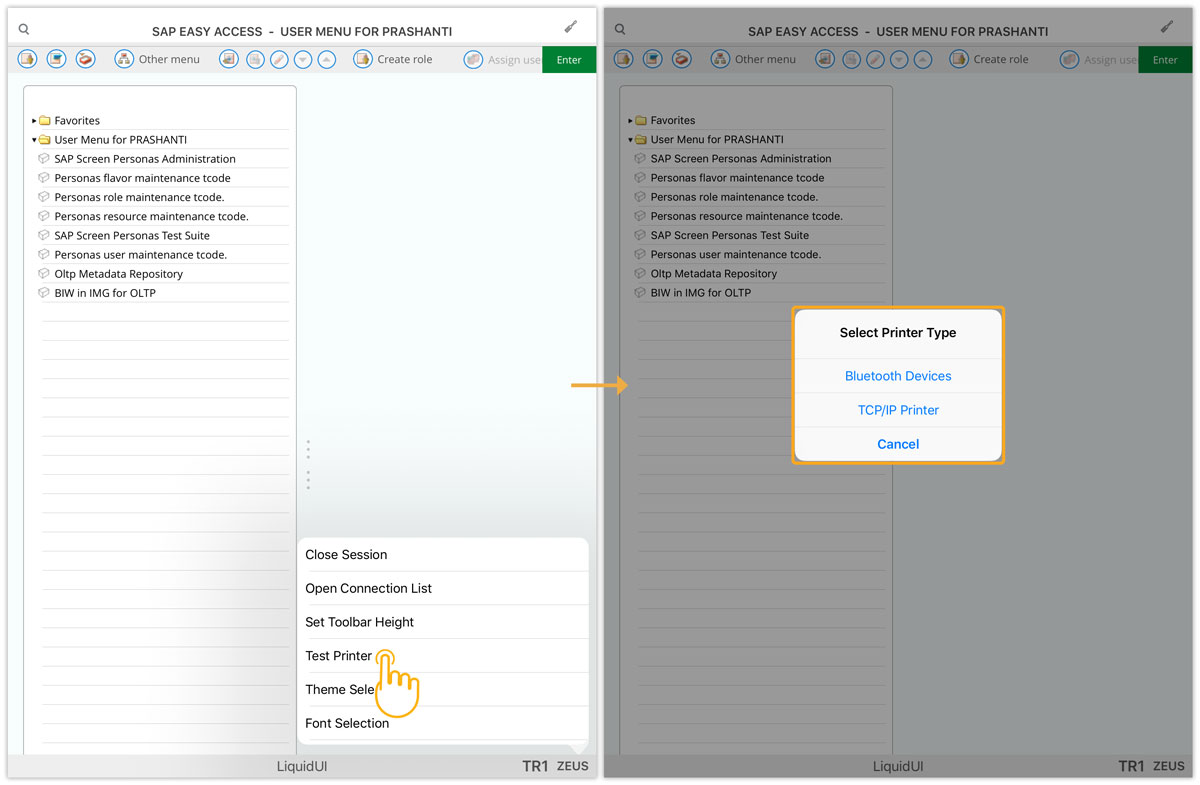This screenshot has width=1200, height=785.
Task: Choose Close Session from the popup menu
Action: pyautogui.click(x=443, y=555)
